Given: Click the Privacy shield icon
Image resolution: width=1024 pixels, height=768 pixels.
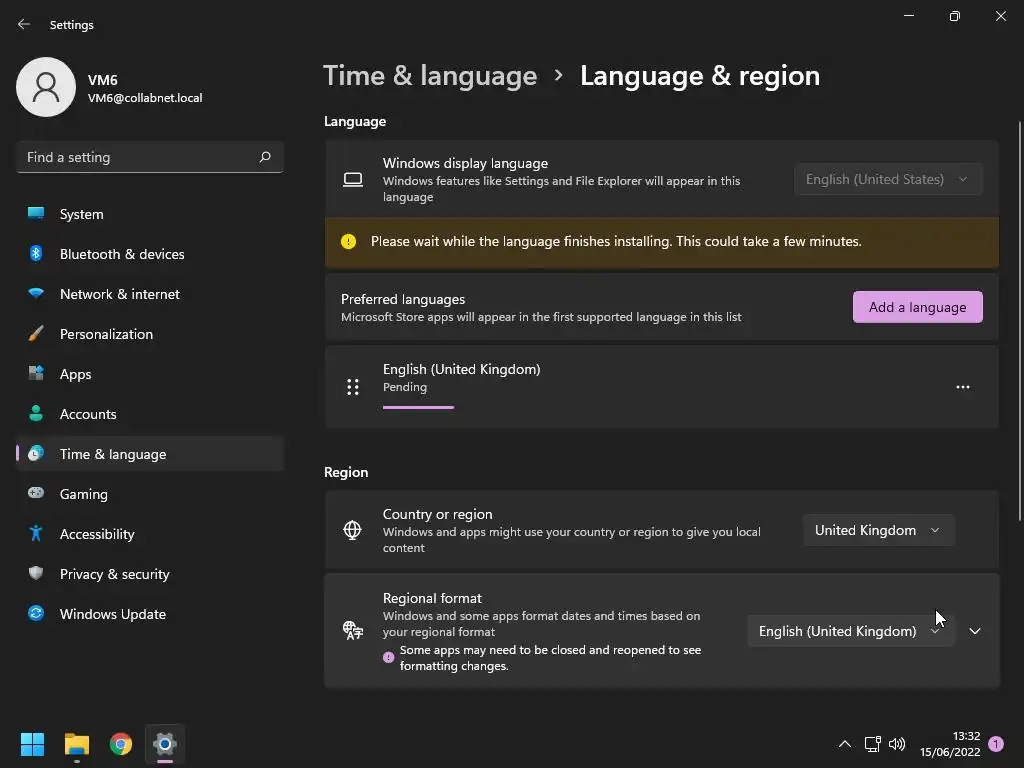Looking at the screenshot, I should 36,573.
